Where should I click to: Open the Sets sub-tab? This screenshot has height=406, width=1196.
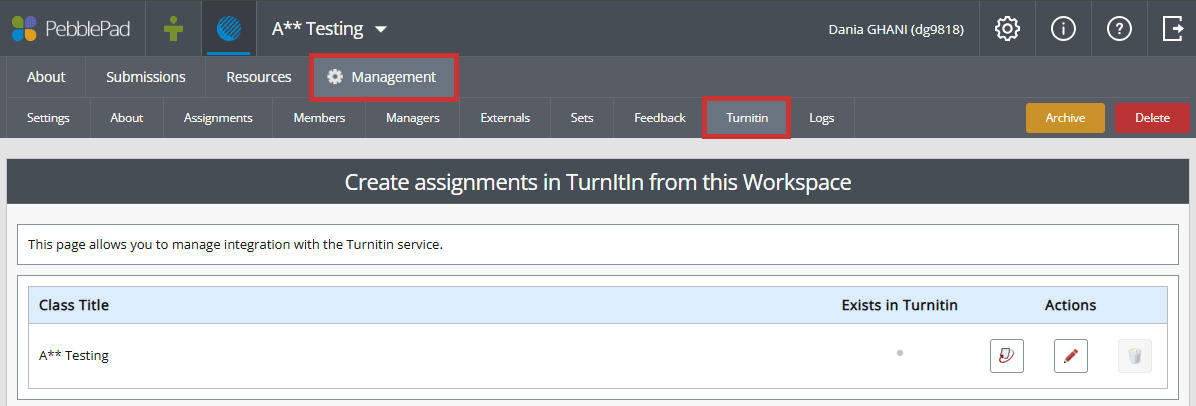click(x=582, y=118)
